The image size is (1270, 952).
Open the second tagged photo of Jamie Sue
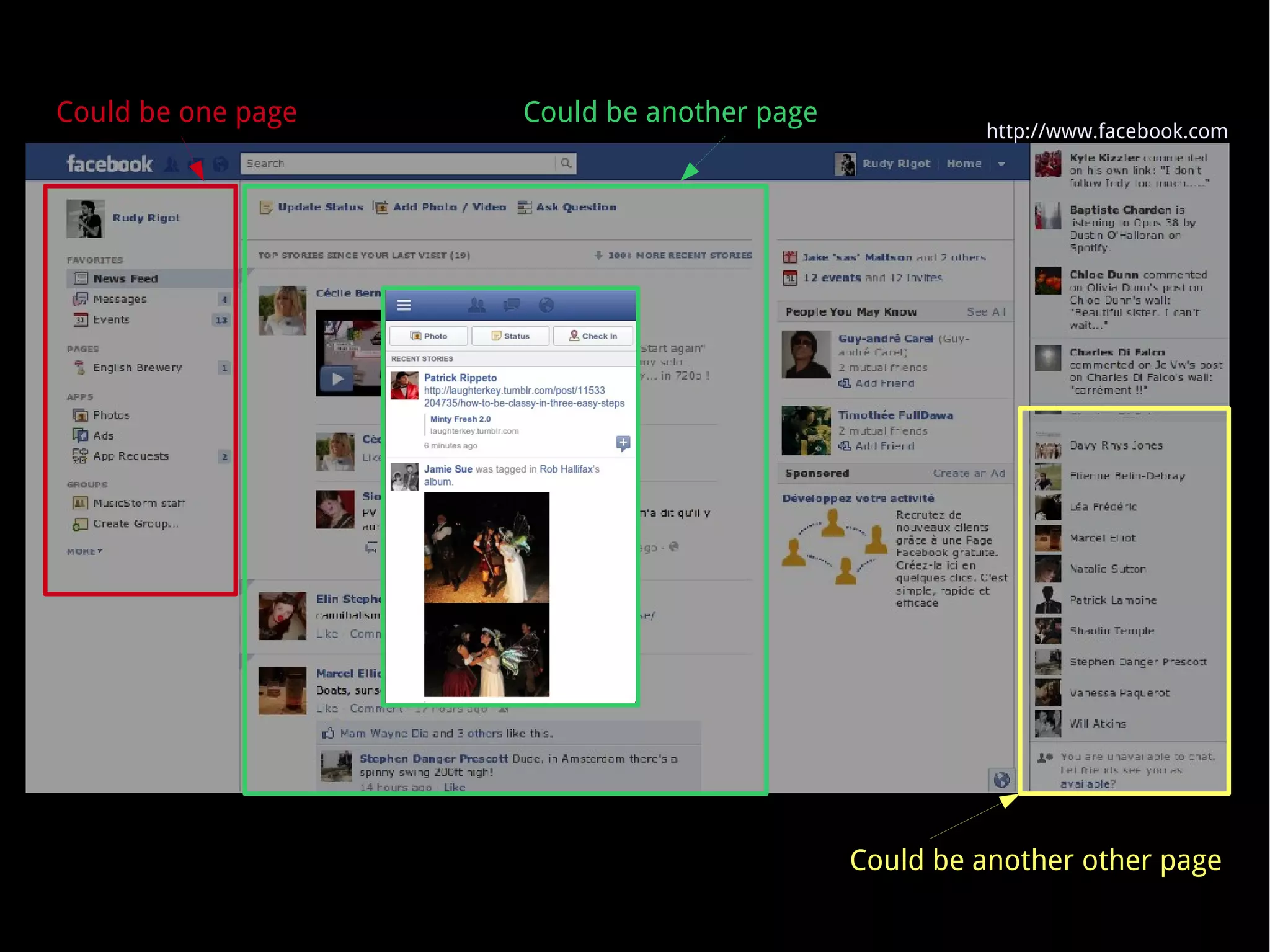(486, 650)
